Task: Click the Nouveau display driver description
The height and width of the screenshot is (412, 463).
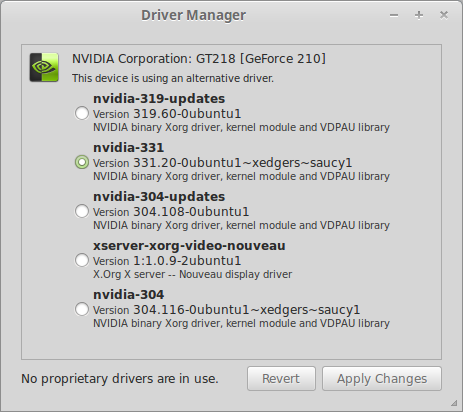Action: pos(193,274)
